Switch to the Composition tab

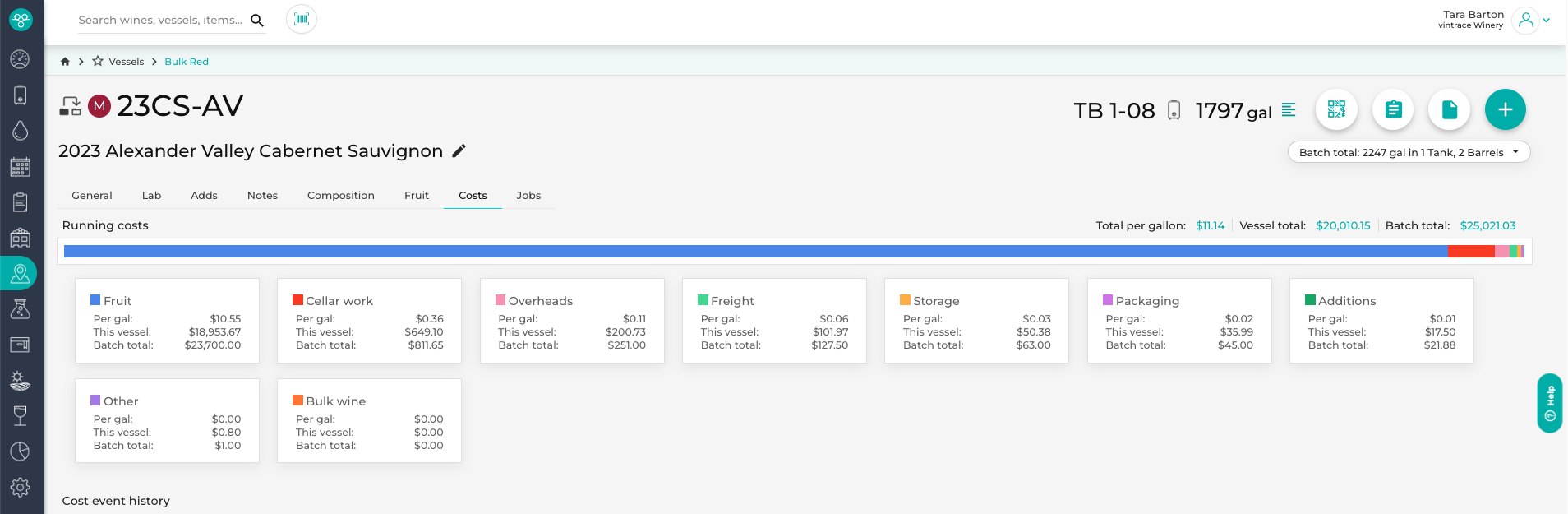[341, 196]
